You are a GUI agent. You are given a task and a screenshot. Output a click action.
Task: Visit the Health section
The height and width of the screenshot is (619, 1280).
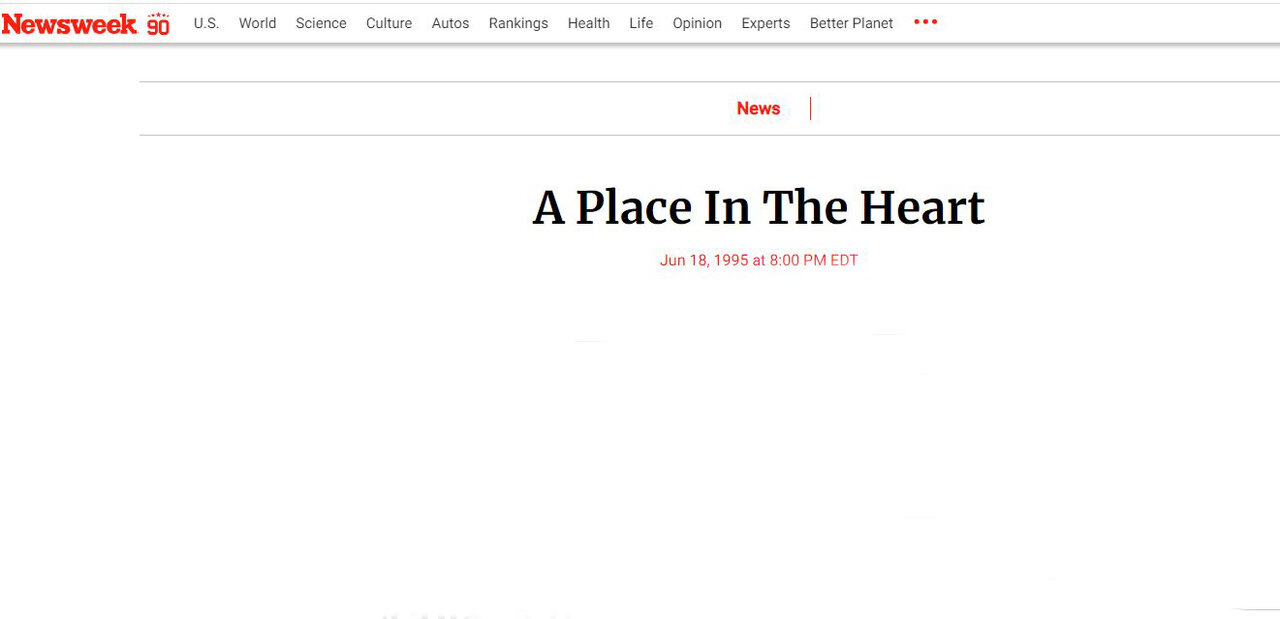click(588, 23)
